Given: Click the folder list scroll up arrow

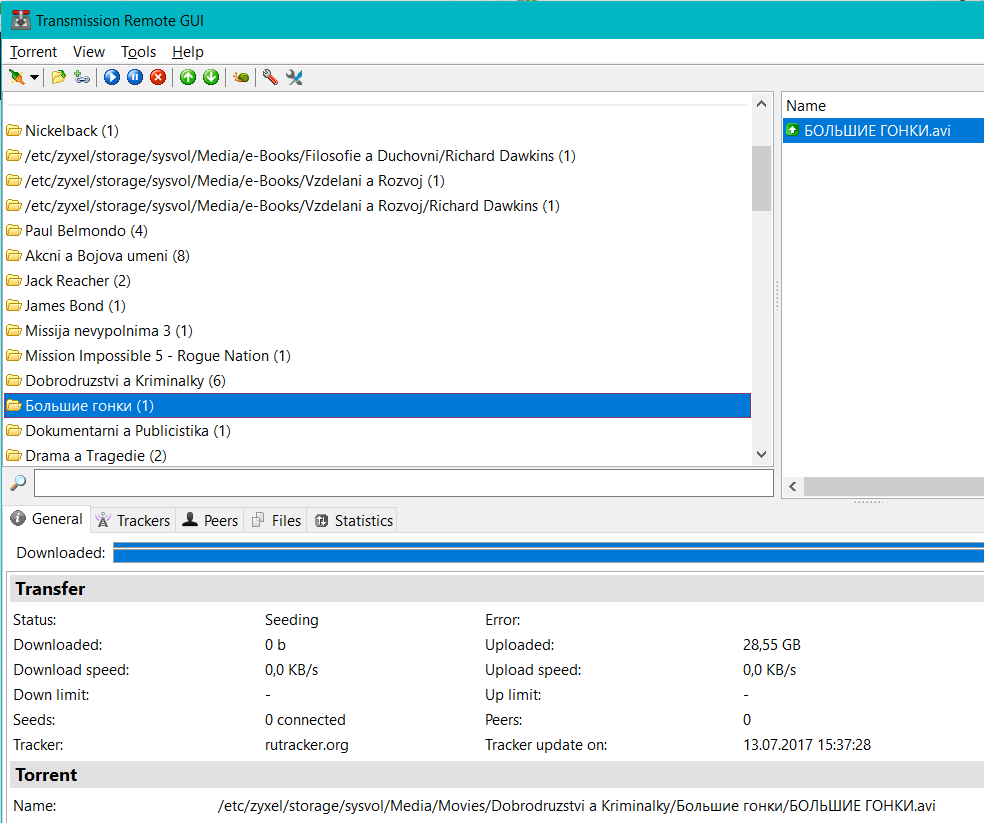Looking at the screenshot, I should click(761, 104).
